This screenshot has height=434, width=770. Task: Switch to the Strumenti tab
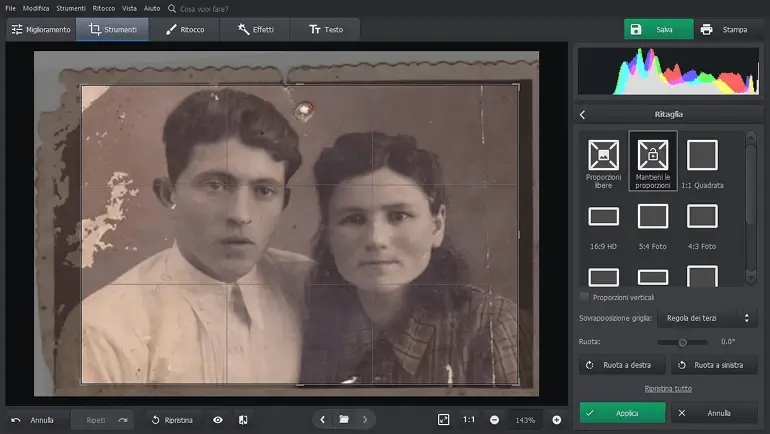[112, 29]
